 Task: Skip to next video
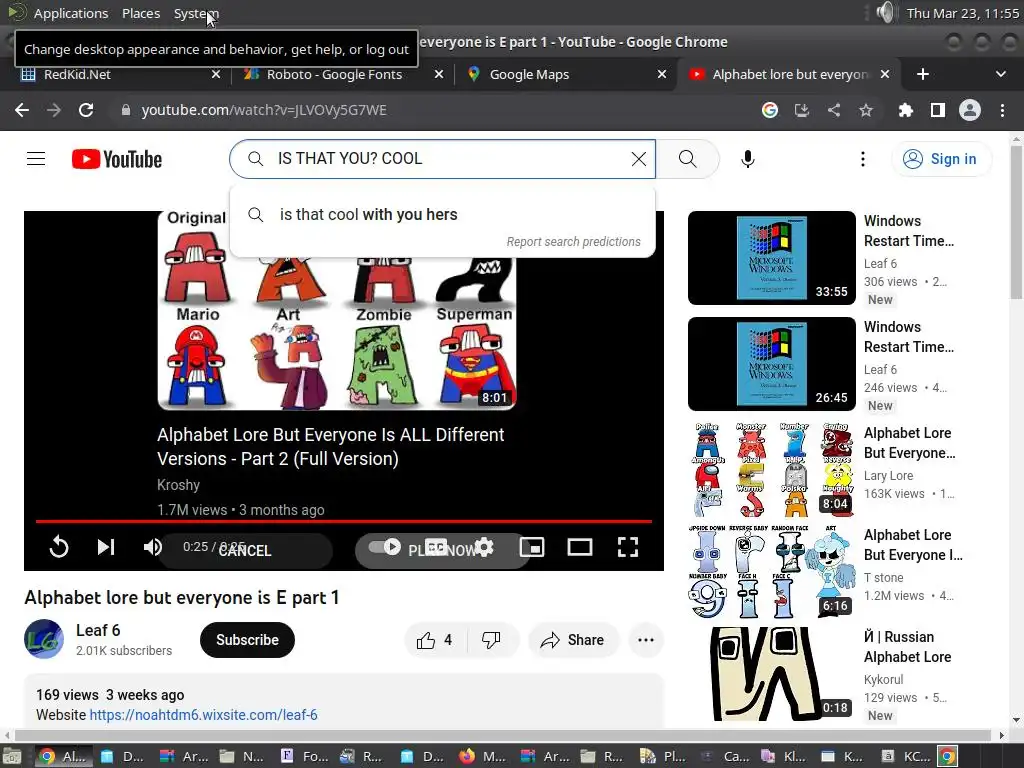point(105,547)
